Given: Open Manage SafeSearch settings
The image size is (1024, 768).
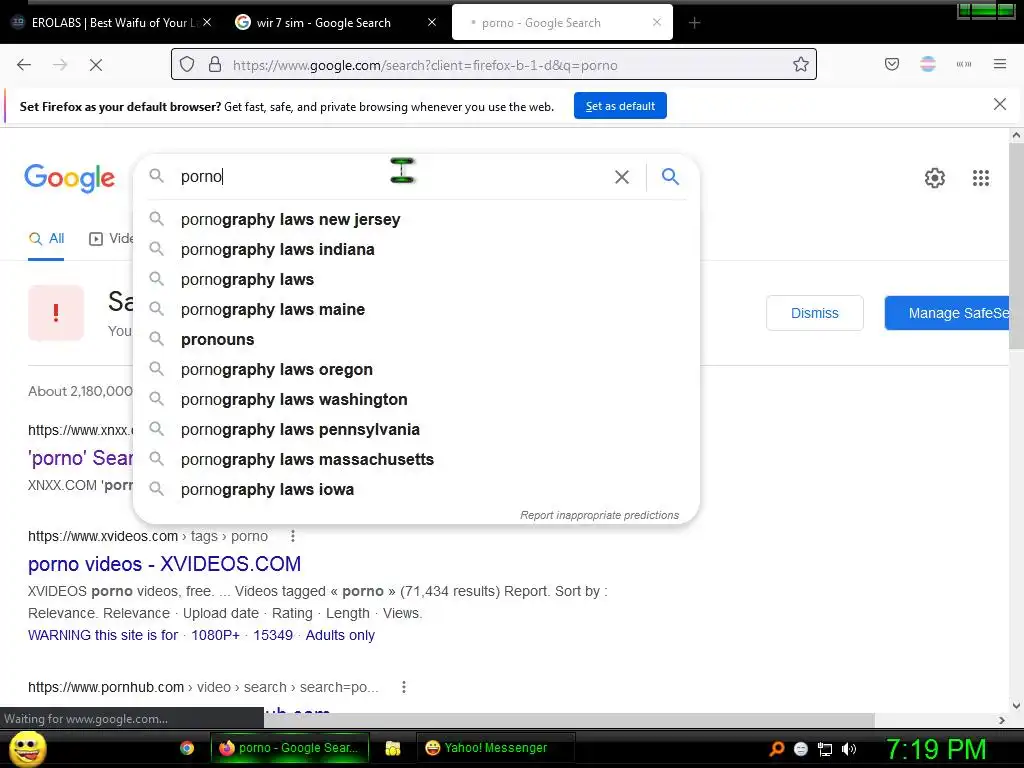Looking at the screenshot, I should click(947, 313).
